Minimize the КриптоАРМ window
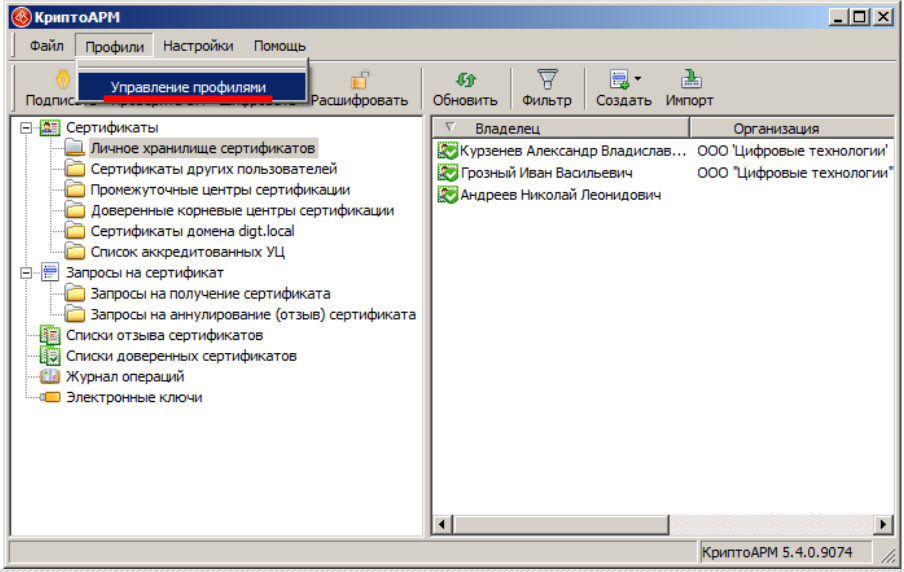904x572 pixels. coord(839,17)
